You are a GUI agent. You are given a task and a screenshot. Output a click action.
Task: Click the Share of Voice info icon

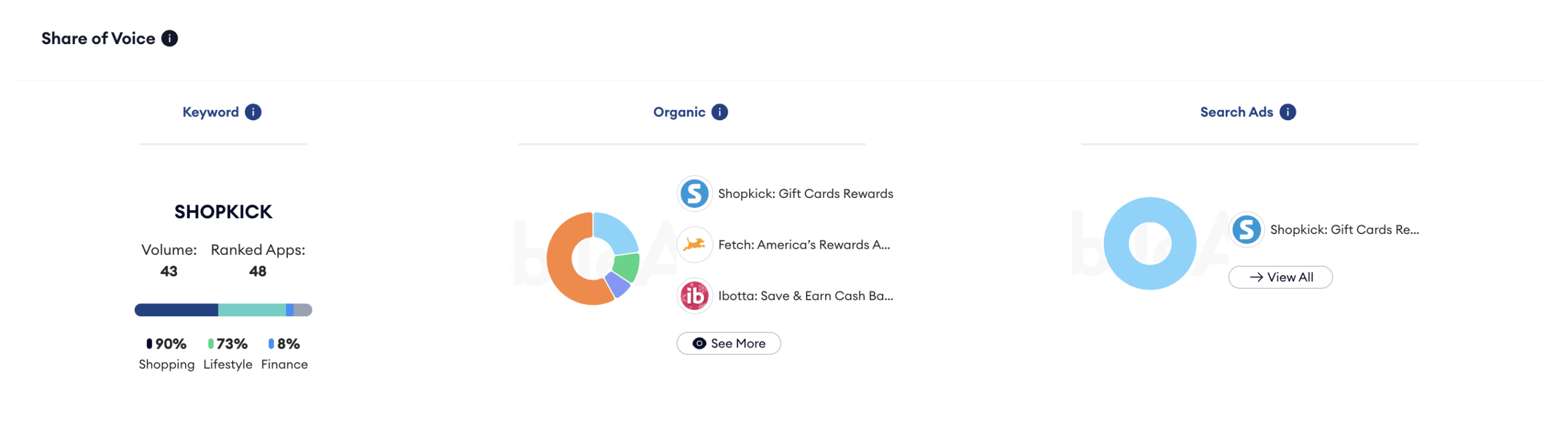[x=169, y=39]
